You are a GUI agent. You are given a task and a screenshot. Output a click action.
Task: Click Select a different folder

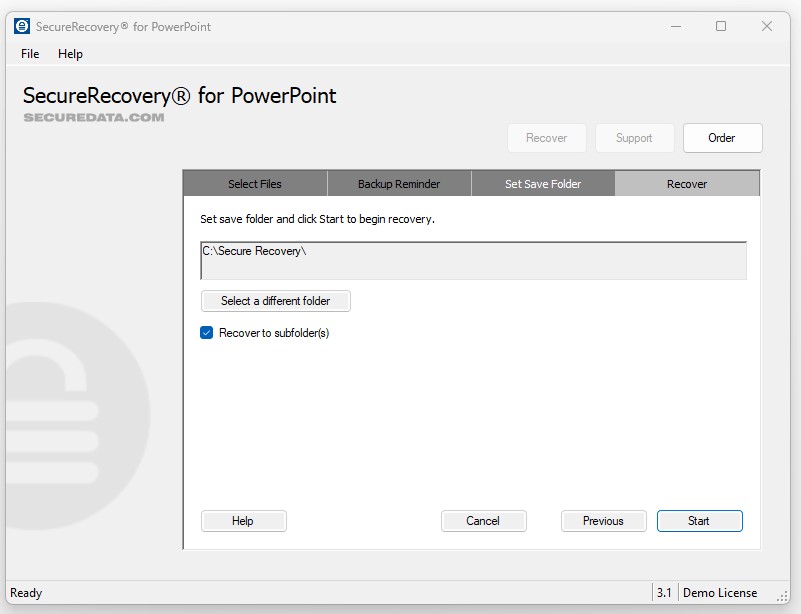pyautogui.click(x=275, y=301)
